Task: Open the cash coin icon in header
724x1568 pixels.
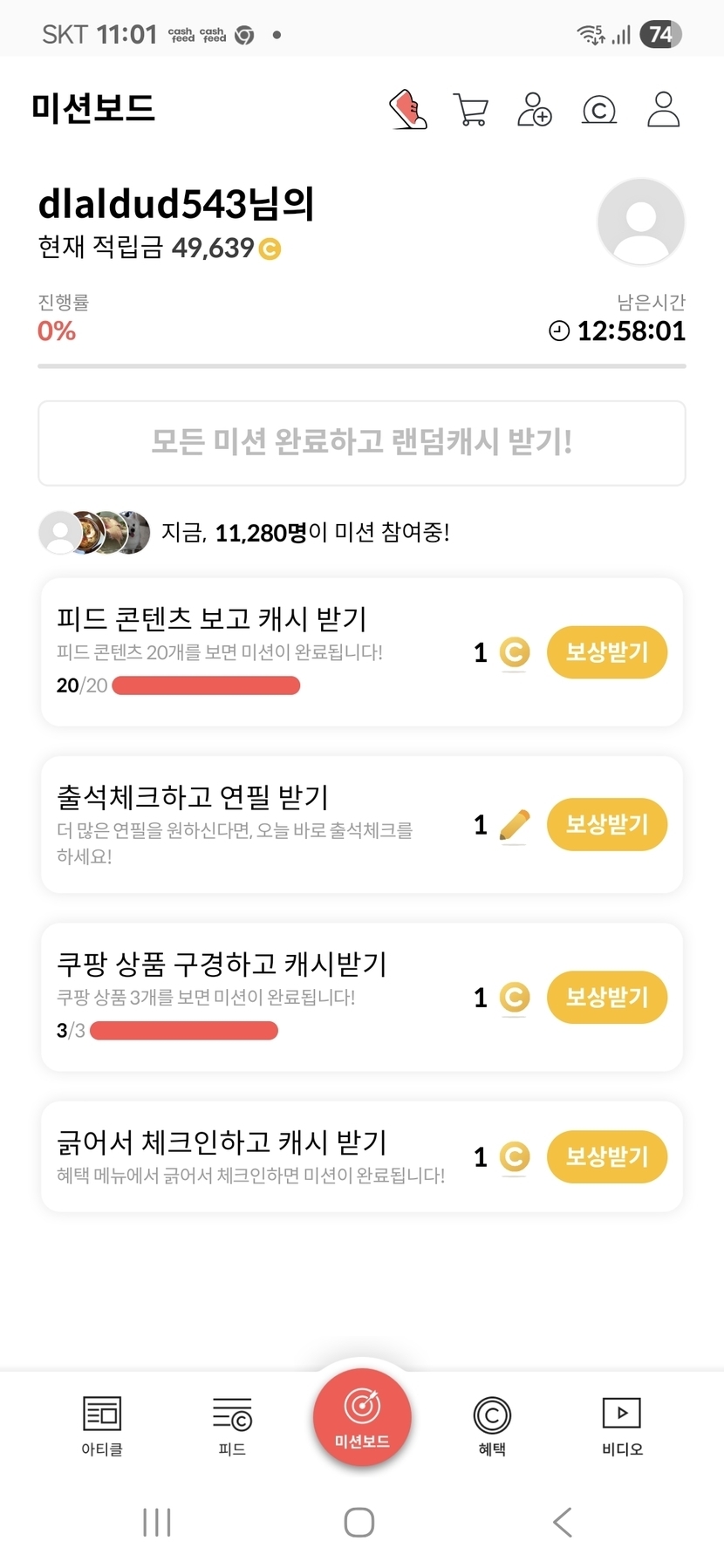Action: pyautogui.click(x=598, y=111)
